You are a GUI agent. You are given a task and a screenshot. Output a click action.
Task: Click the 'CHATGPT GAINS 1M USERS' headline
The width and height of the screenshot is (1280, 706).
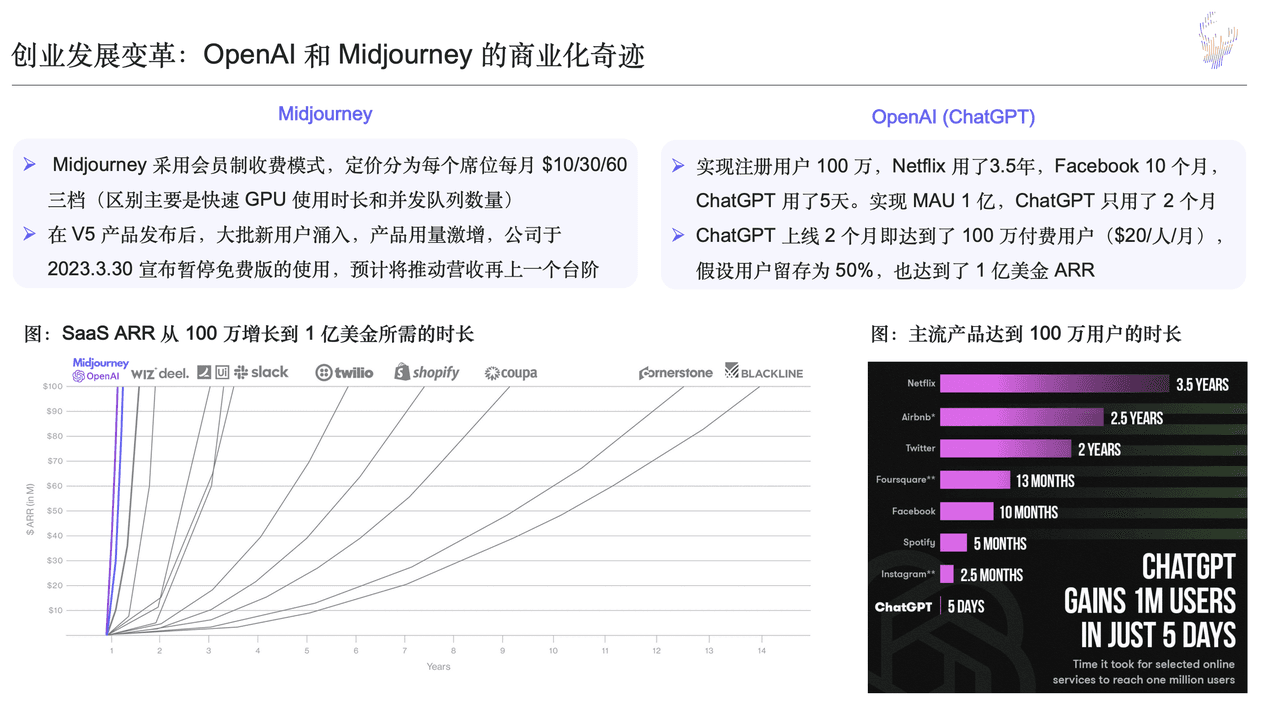[1150, 601]
